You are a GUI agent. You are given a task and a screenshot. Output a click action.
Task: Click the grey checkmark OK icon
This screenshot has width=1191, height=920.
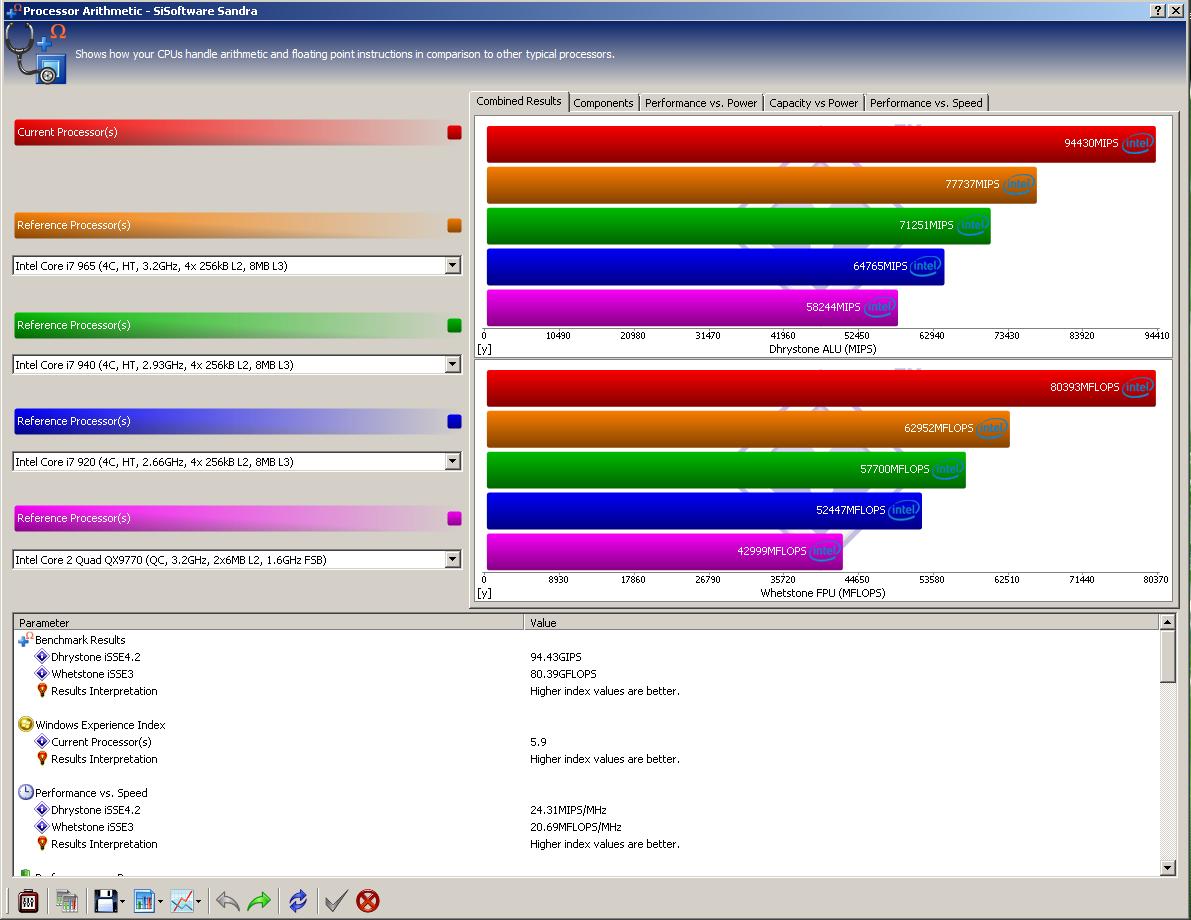335,901
